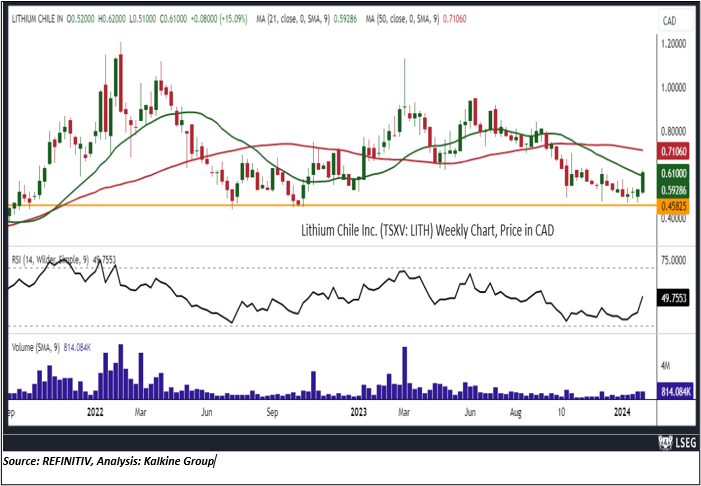Click the 2024 time axis label
701x486 pixels.
pos(622,412)
